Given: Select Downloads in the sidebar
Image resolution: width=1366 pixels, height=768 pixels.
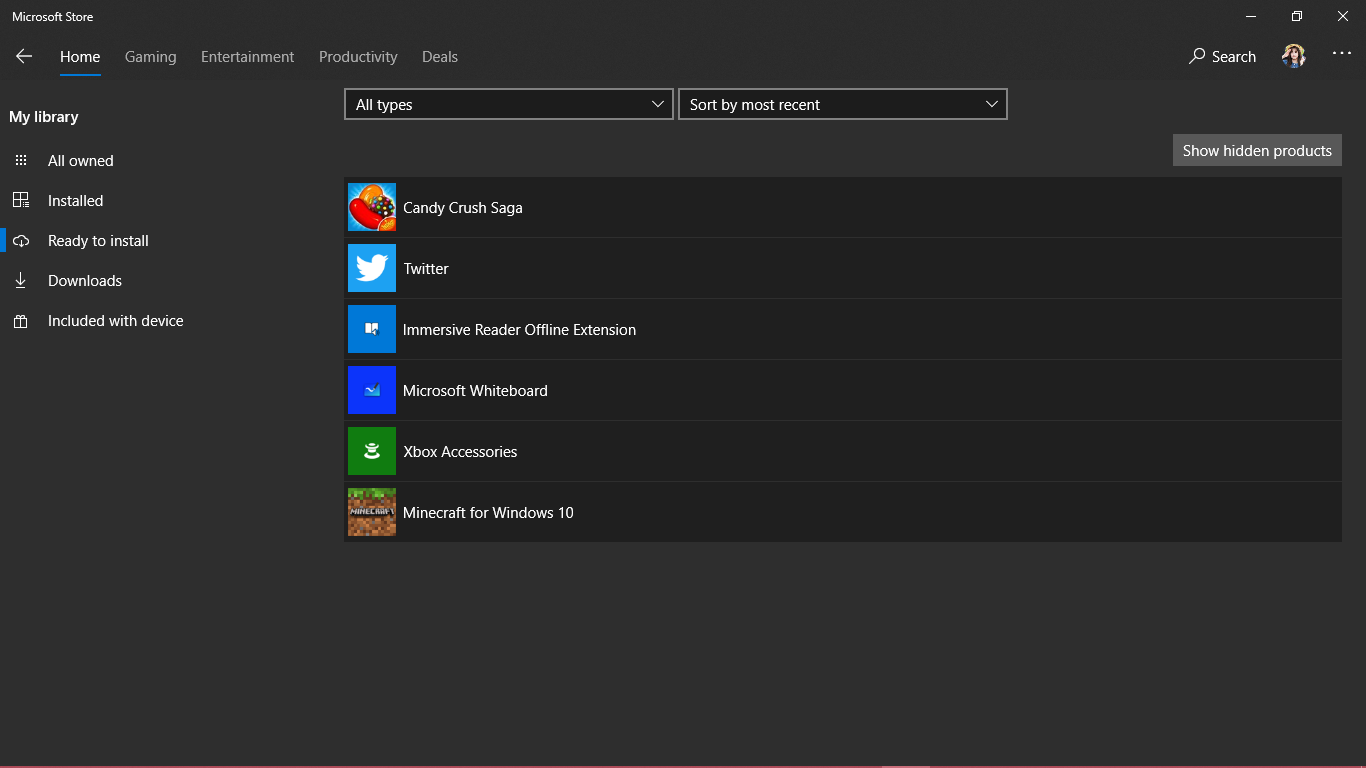Looking at the screenshot, I should click(85, 281).
